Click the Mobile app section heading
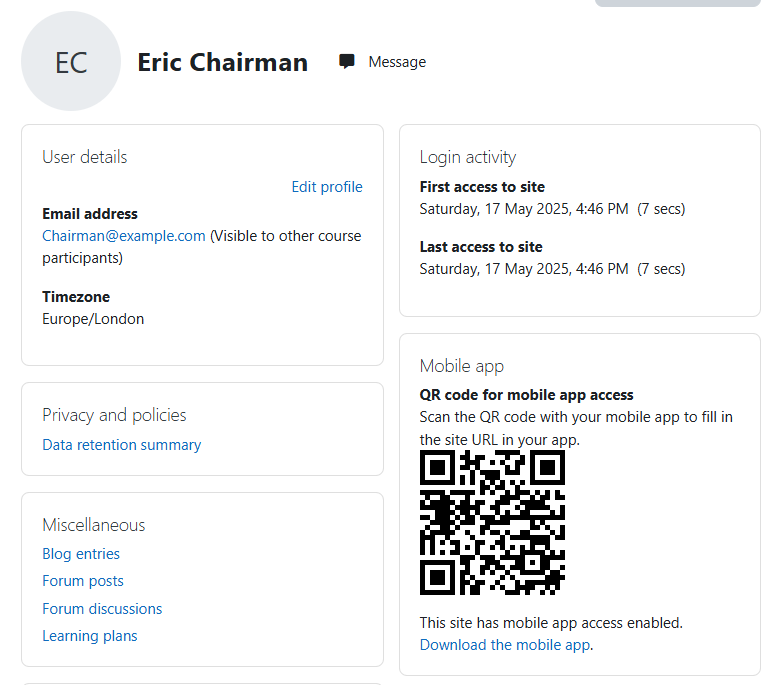 click(x=462, y=366)
